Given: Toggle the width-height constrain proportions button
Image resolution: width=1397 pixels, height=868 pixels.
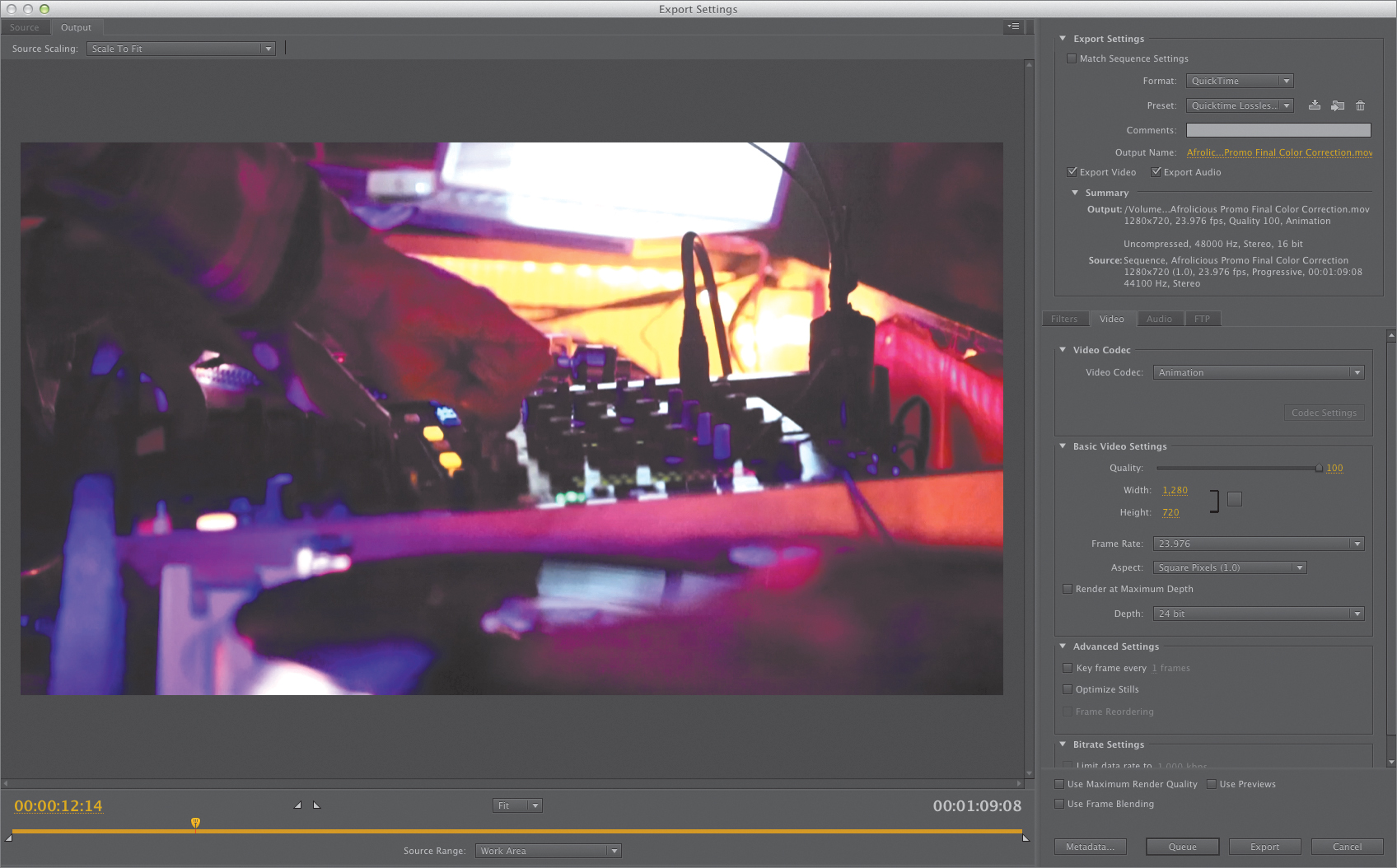Looking at the screenshot, I should pos(1234,499).
